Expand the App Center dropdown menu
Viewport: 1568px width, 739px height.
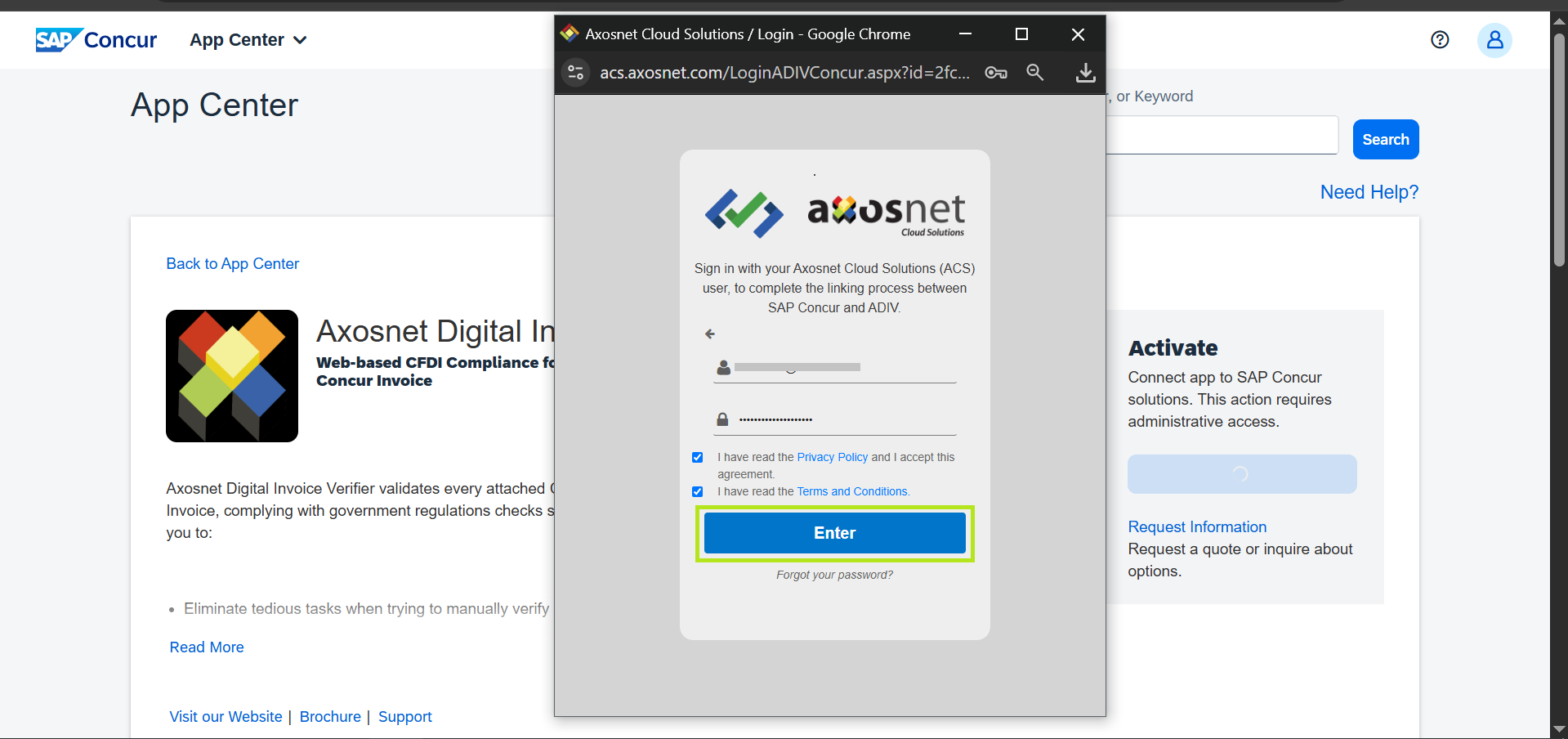pos(248,40)
